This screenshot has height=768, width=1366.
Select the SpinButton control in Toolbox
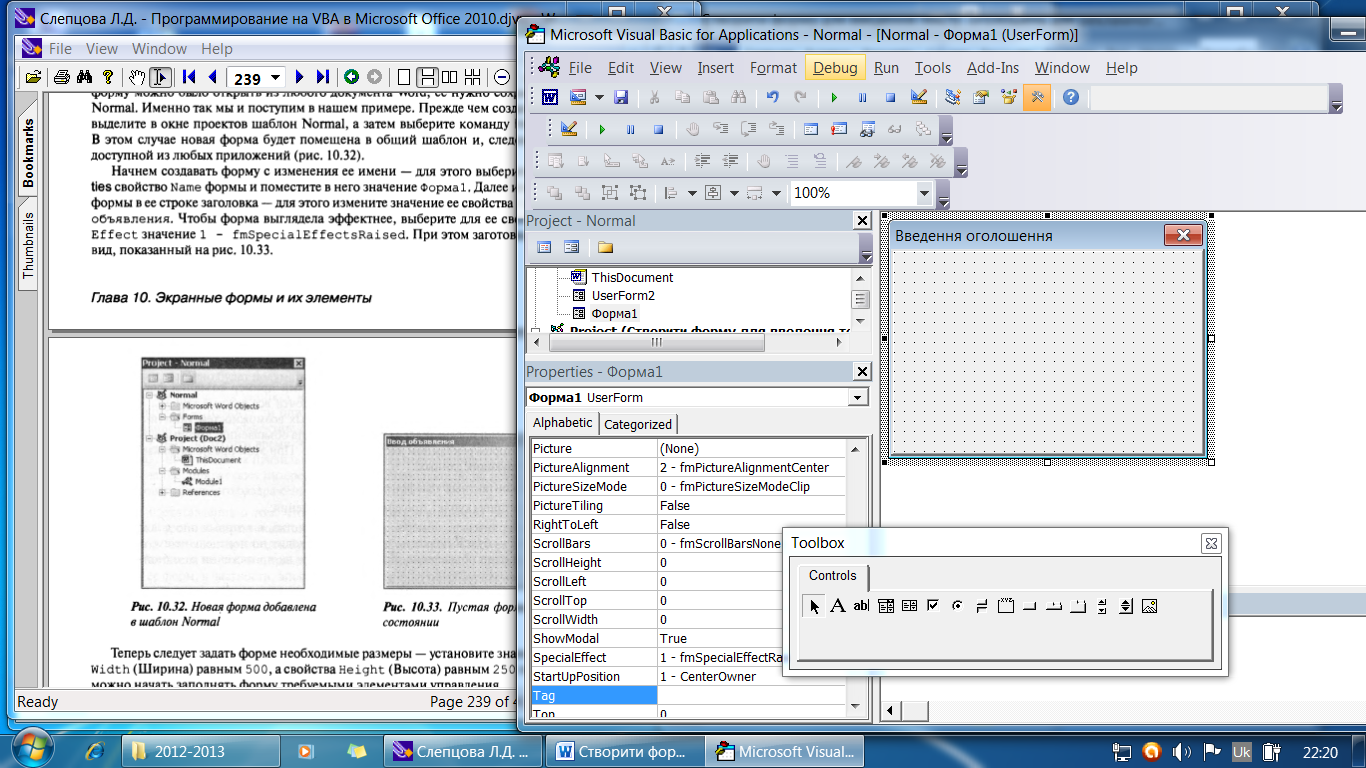[1125, 605]
